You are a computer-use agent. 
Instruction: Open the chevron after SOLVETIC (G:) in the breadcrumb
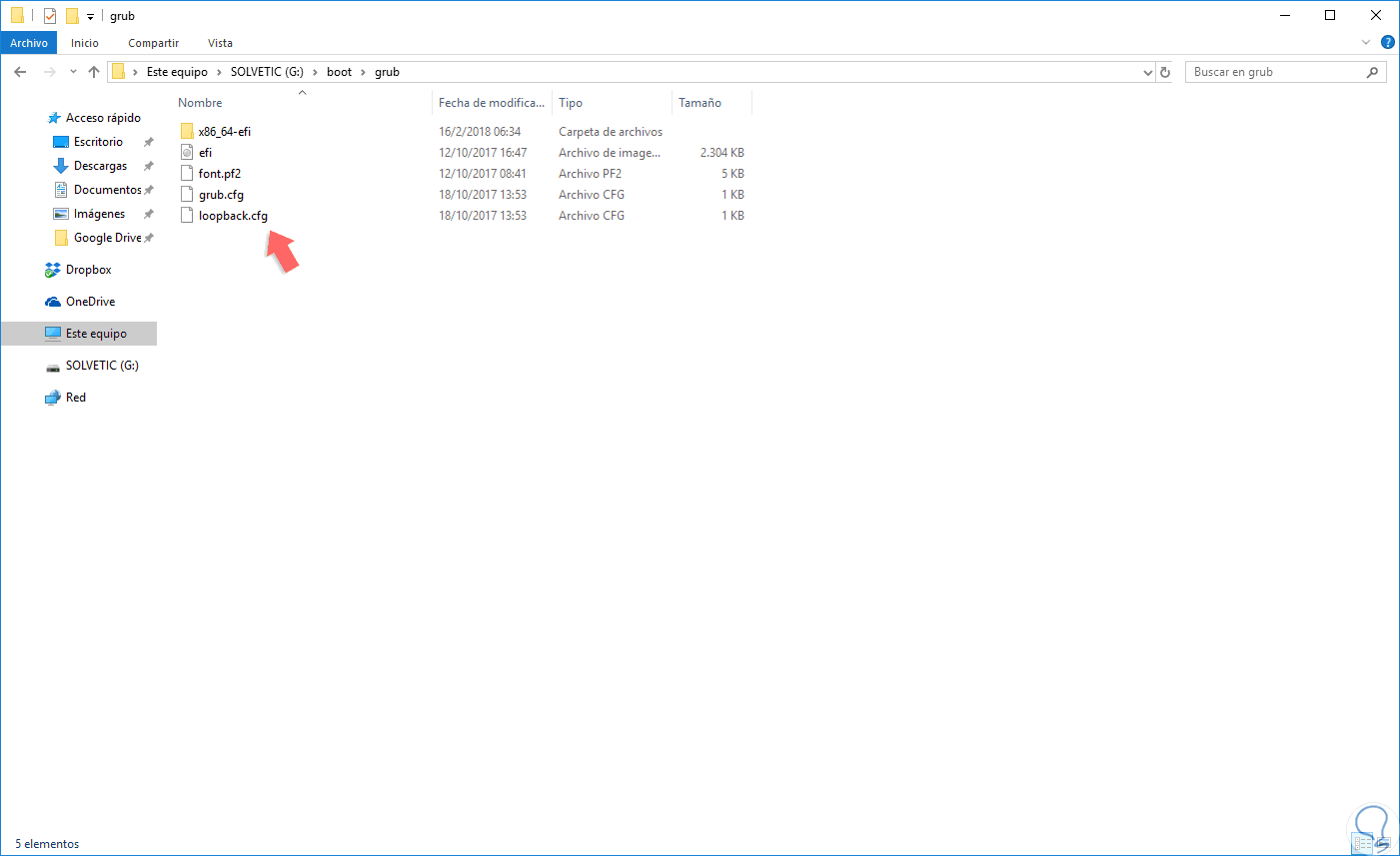coord(315,72)
